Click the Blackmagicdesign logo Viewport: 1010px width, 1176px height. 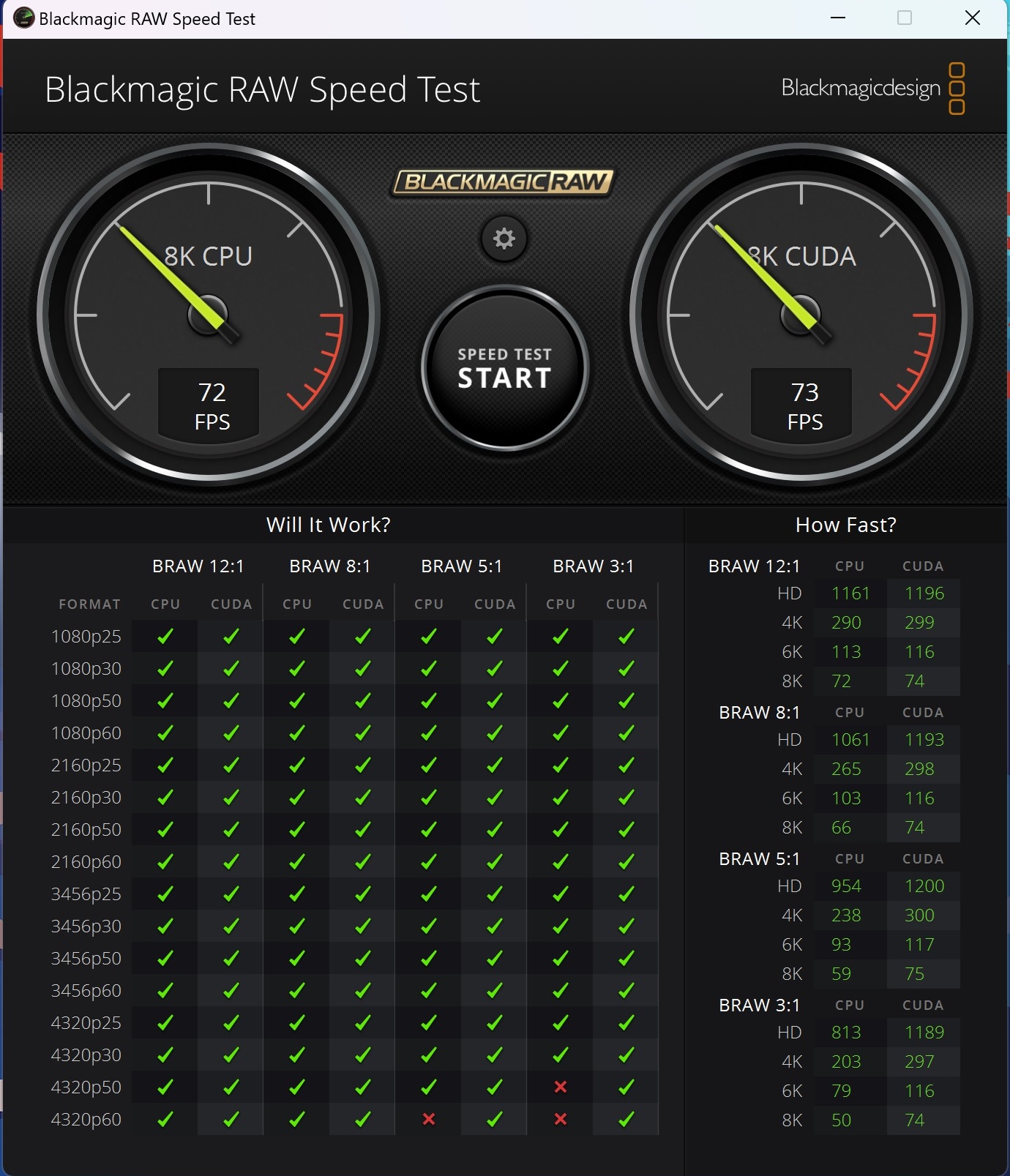pos(872,89)
